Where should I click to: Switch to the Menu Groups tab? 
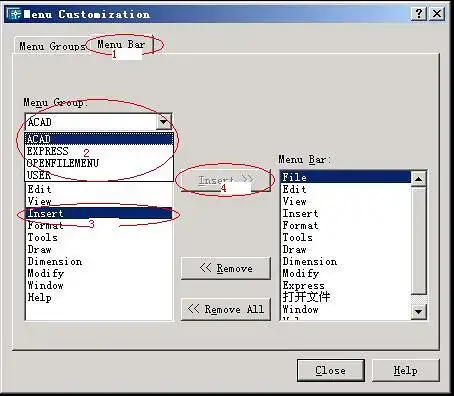pyautogui.click(x=52, y=46)
